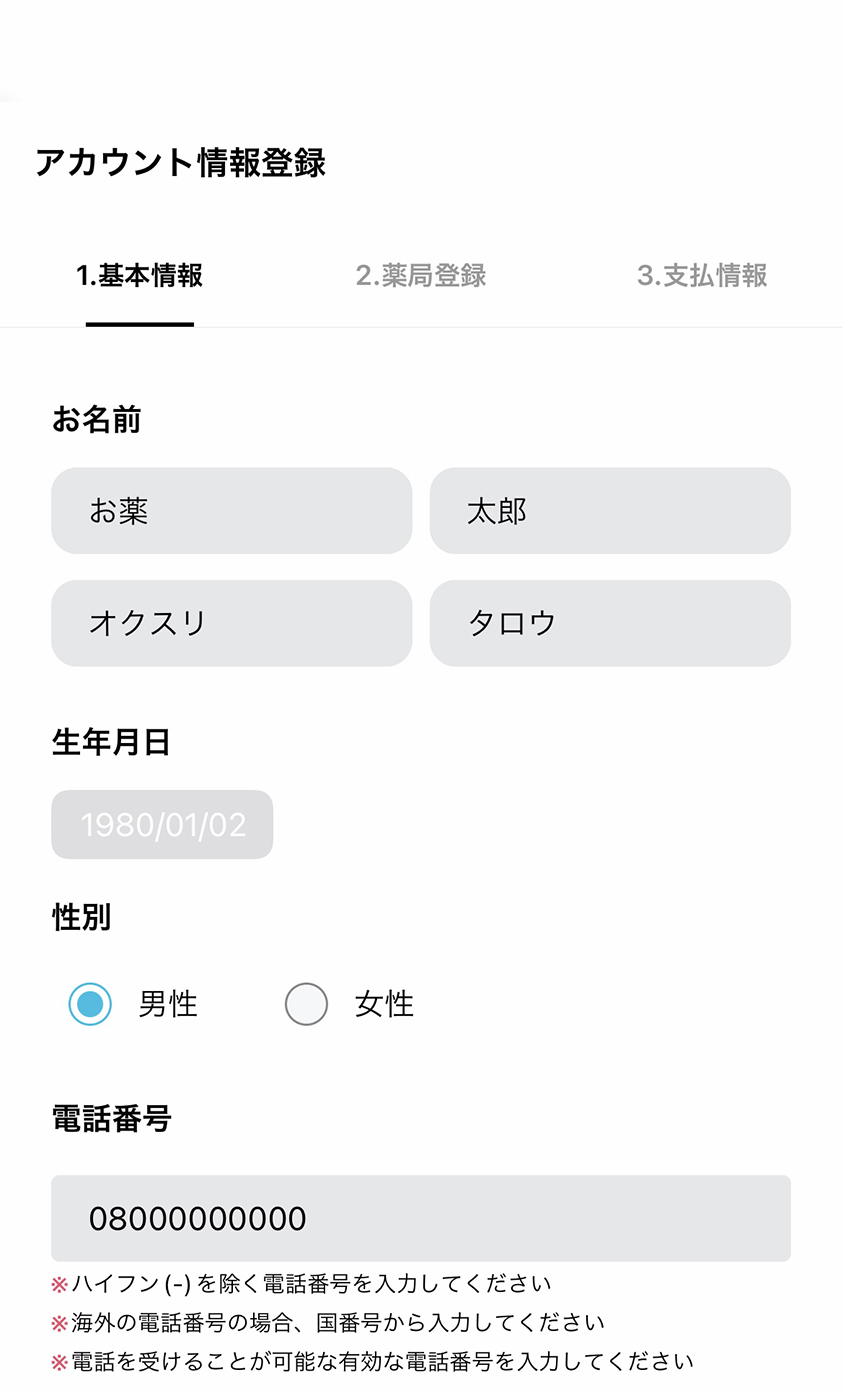
Task: Click the 電話番号 section label
Action: (111, 1118)
